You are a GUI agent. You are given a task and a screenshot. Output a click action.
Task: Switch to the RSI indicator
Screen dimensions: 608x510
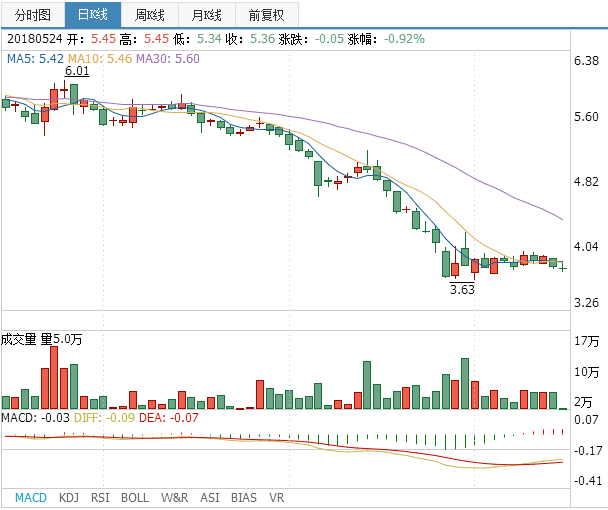point(100,498)
